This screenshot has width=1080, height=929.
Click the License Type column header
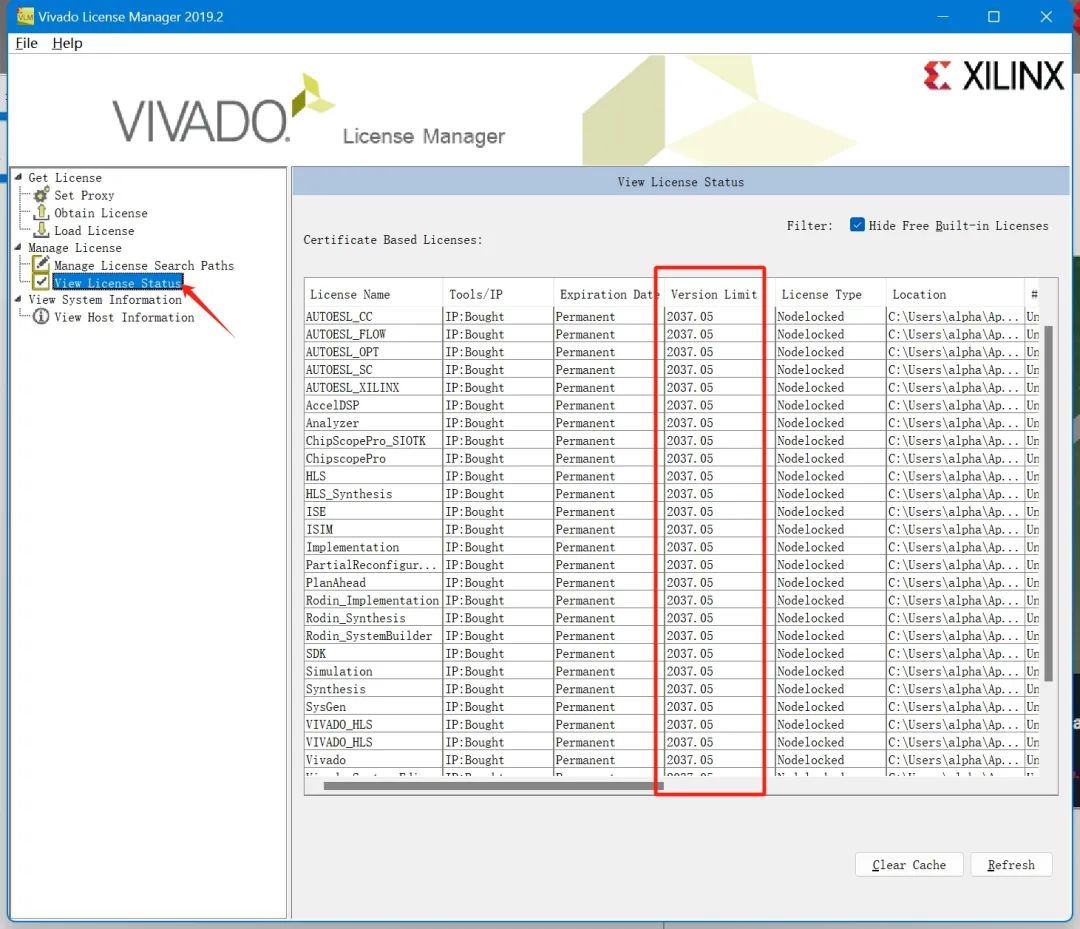tap(831, 294)
